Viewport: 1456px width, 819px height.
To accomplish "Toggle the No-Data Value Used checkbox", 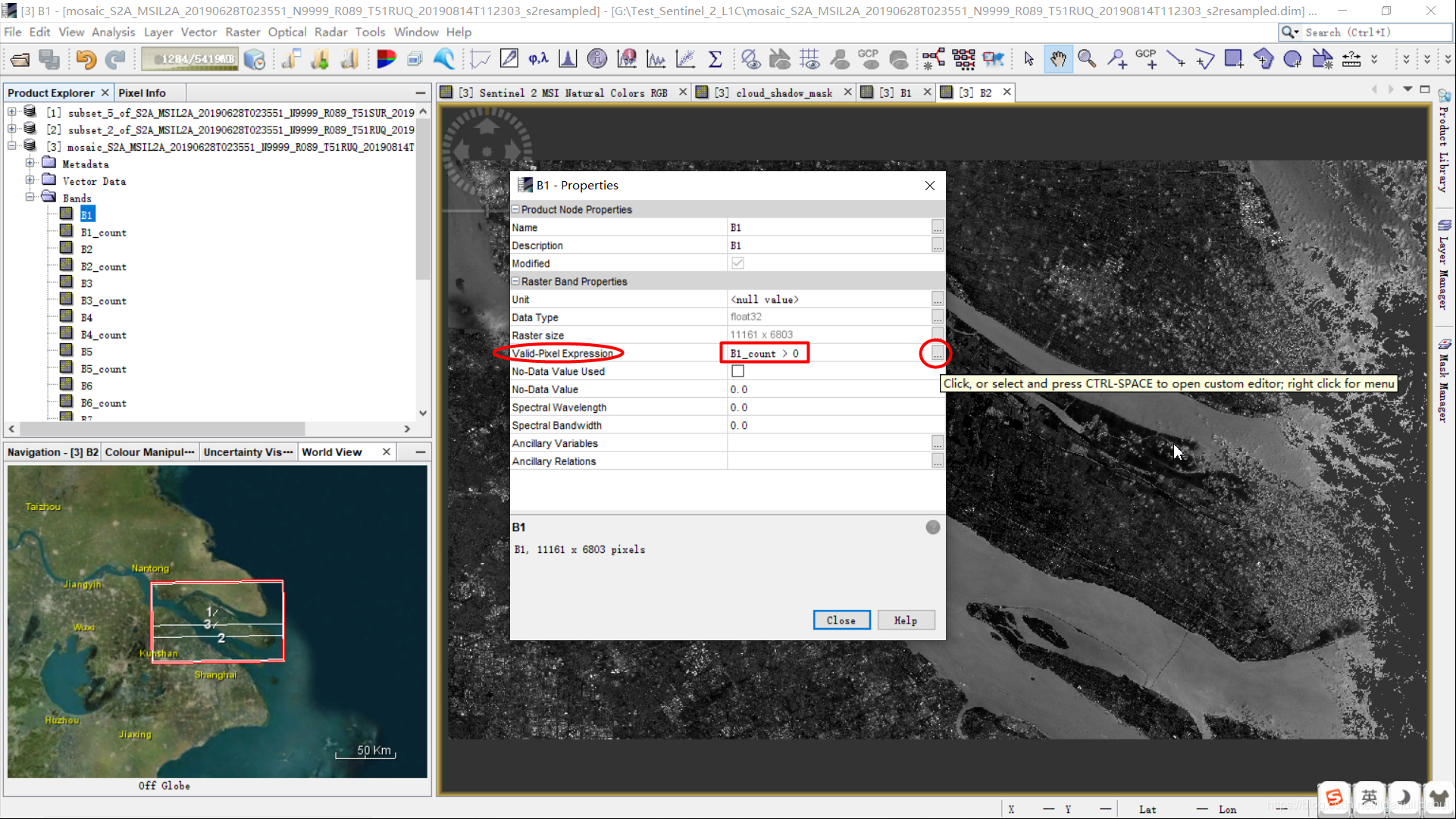I will (x=738, y=371).
